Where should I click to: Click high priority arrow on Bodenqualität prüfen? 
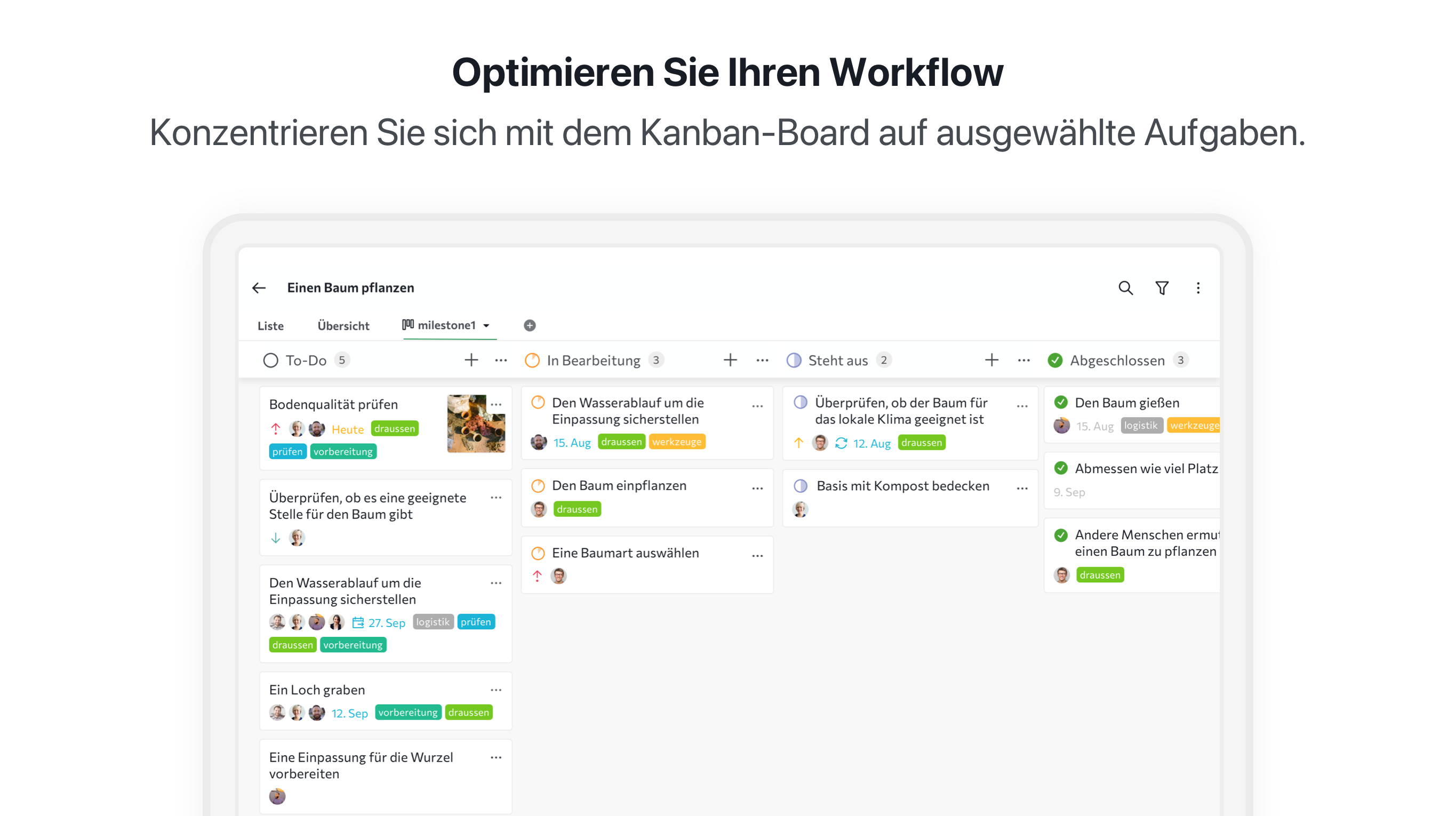click(x=275, y=429)
